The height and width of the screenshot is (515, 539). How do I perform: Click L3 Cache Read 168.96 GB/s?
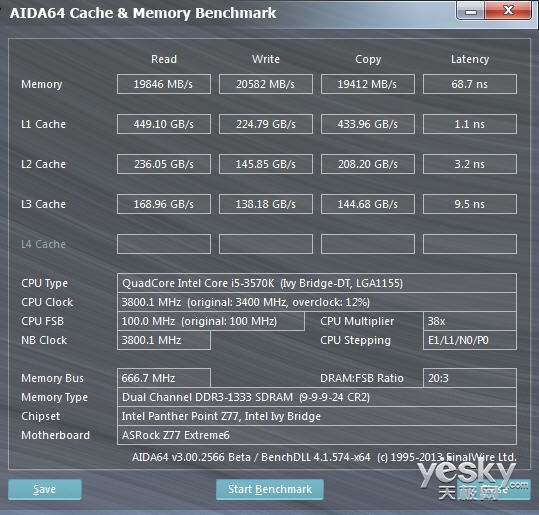(164, 204)
